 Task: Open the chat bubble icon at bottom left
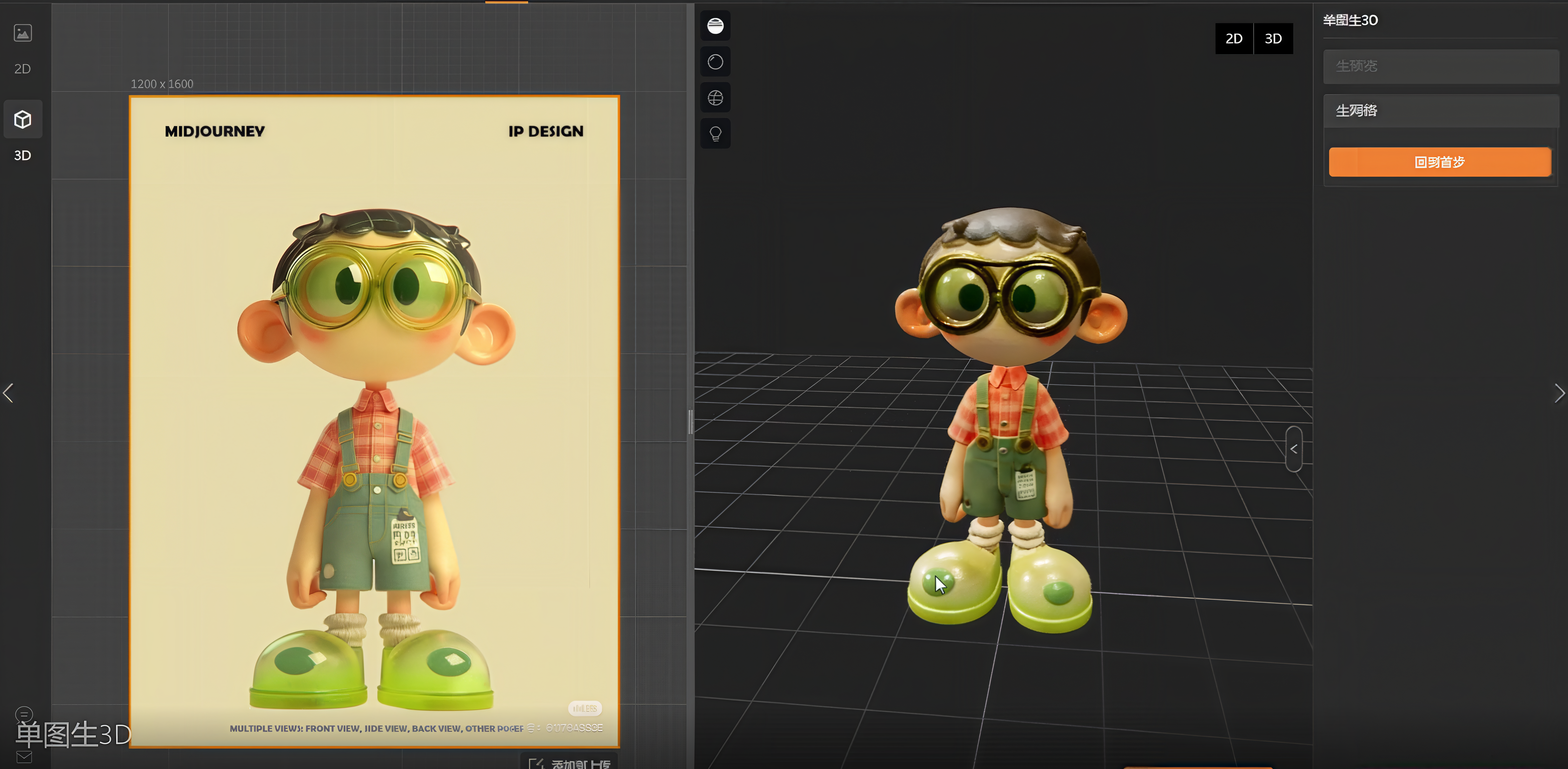pos(24,714)
